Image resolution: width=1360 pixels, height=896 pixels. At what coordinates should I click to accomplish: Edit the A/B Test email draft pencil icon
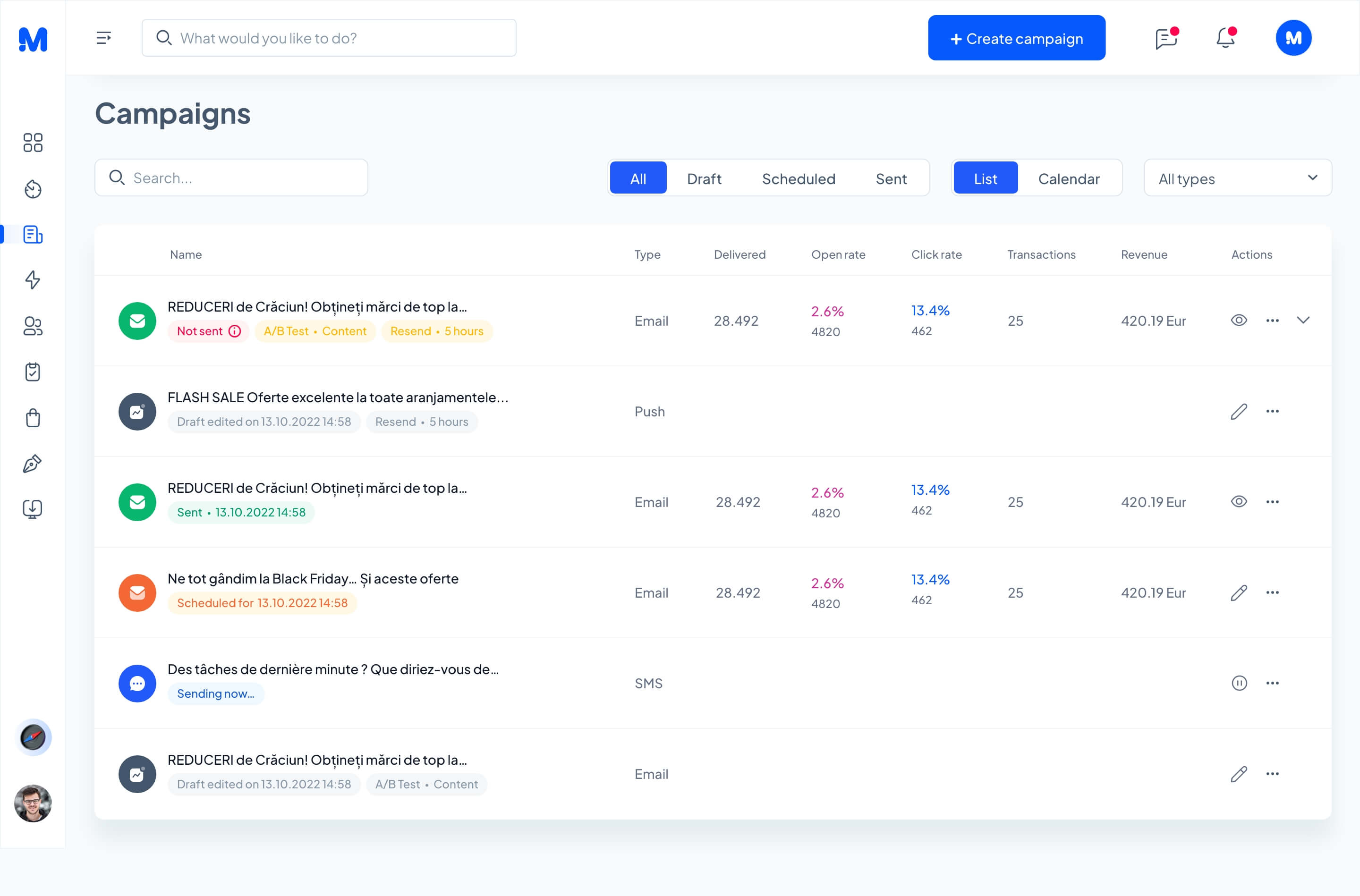(x=1239, y=774)
